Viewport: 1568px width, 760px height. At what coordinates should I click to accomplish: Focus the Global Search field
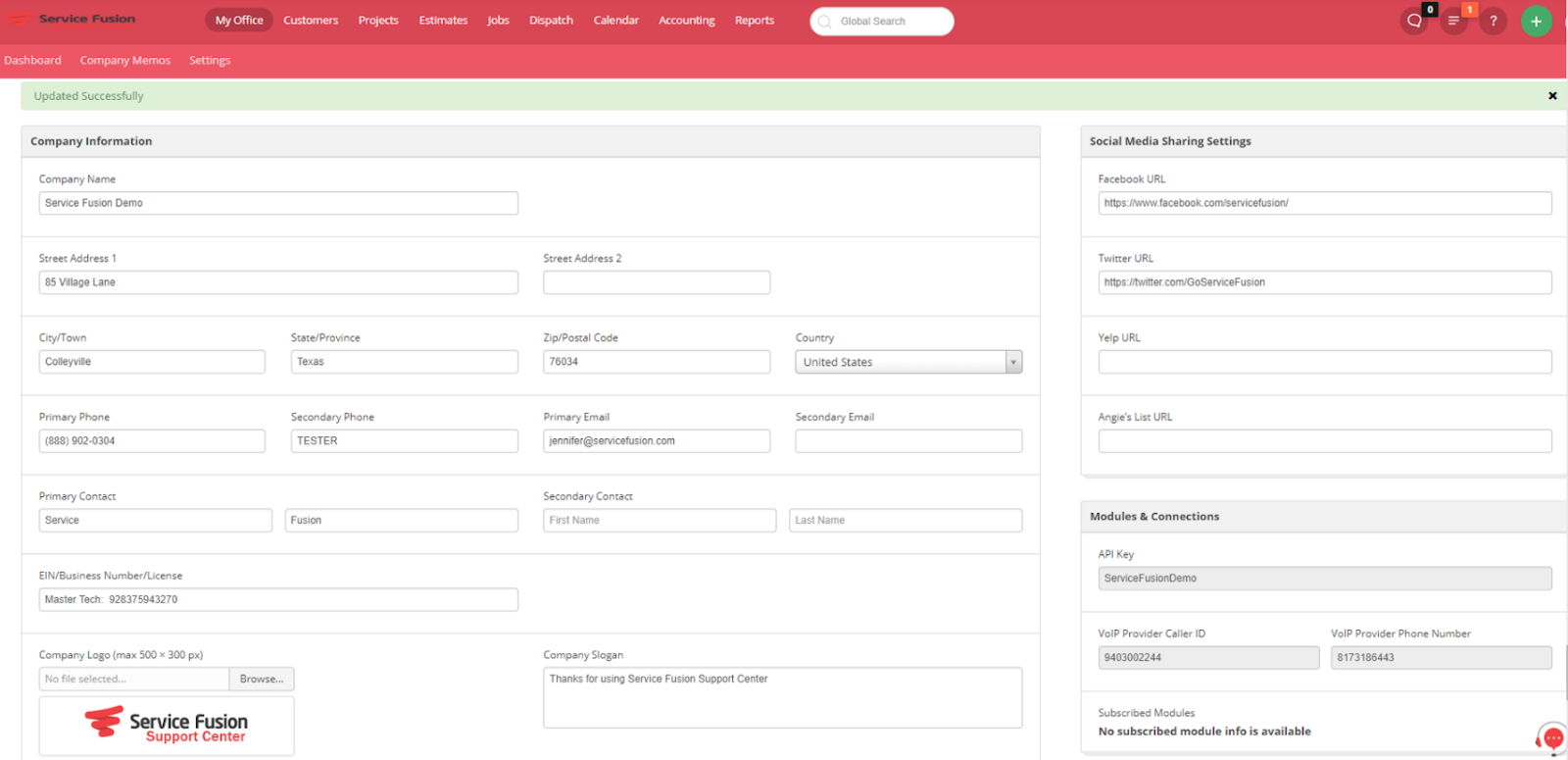point(882,22)
